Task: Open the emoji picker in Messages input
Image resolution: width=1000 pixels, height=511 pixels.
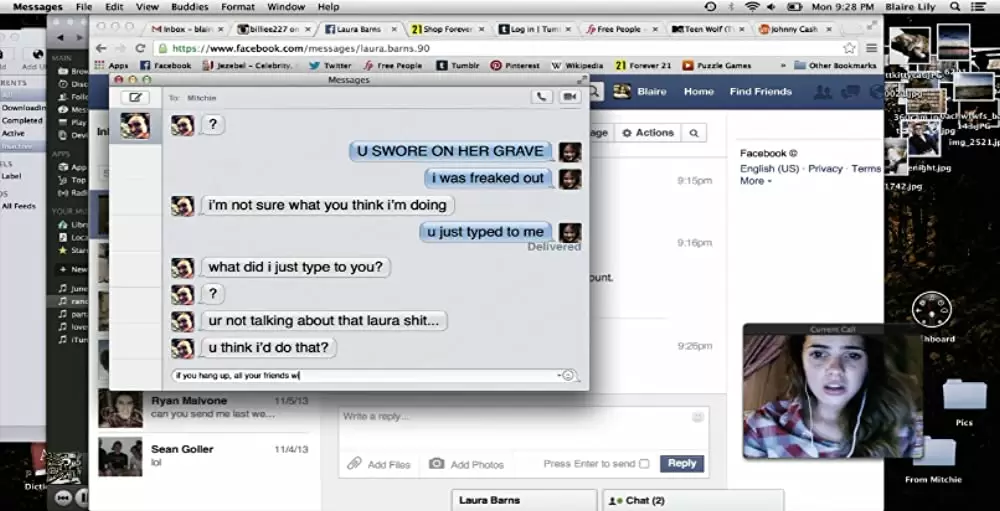Action: [568, 376]
